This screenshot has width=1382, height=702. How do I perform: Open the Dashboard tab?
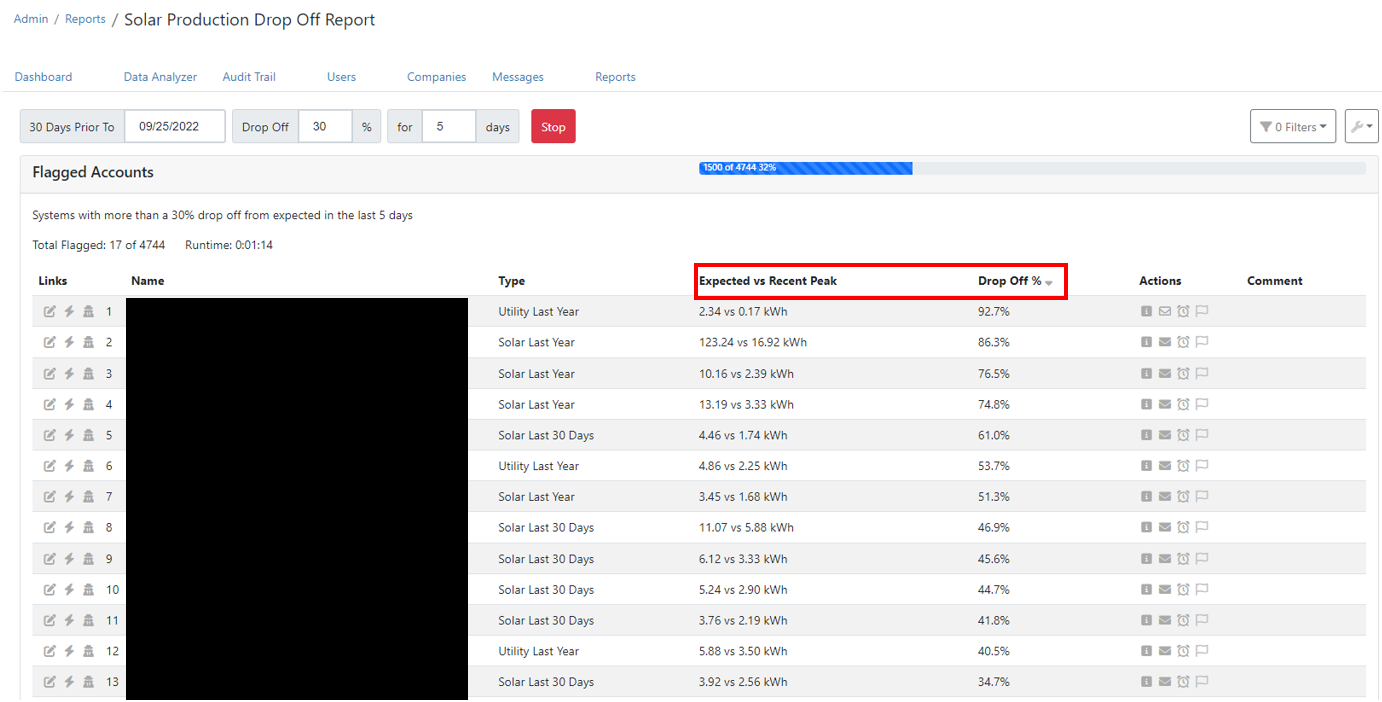pyautogui.click(x=43, y=77)
